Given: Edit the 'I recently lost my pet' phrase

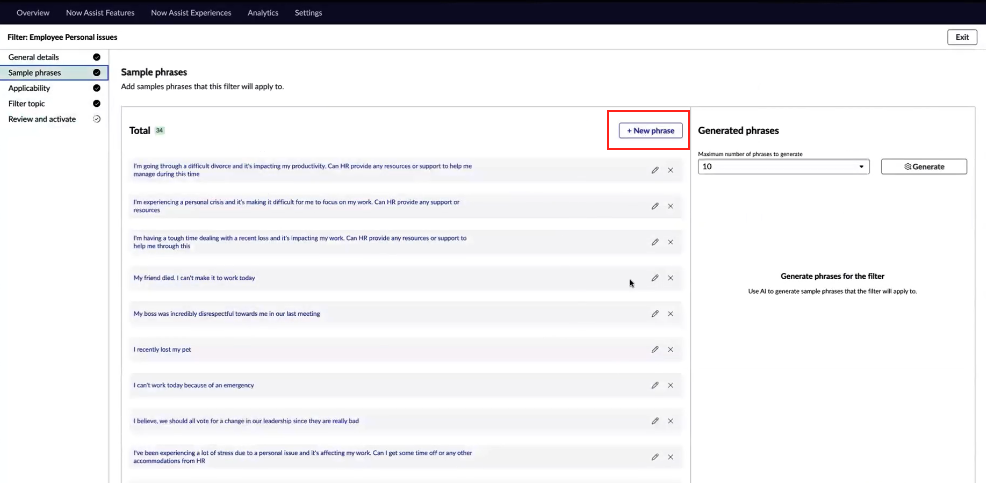Looking at the screenshot, I should (x=655, y=349).
